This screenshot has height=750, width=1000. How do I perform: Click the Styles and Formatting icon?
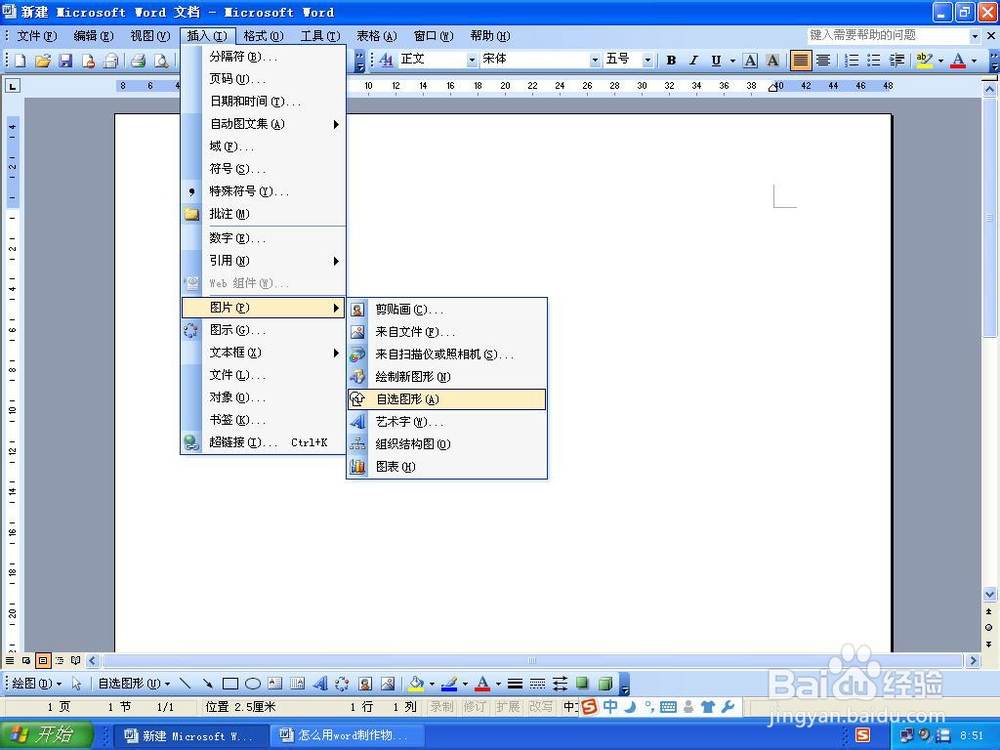coord(385,60)
